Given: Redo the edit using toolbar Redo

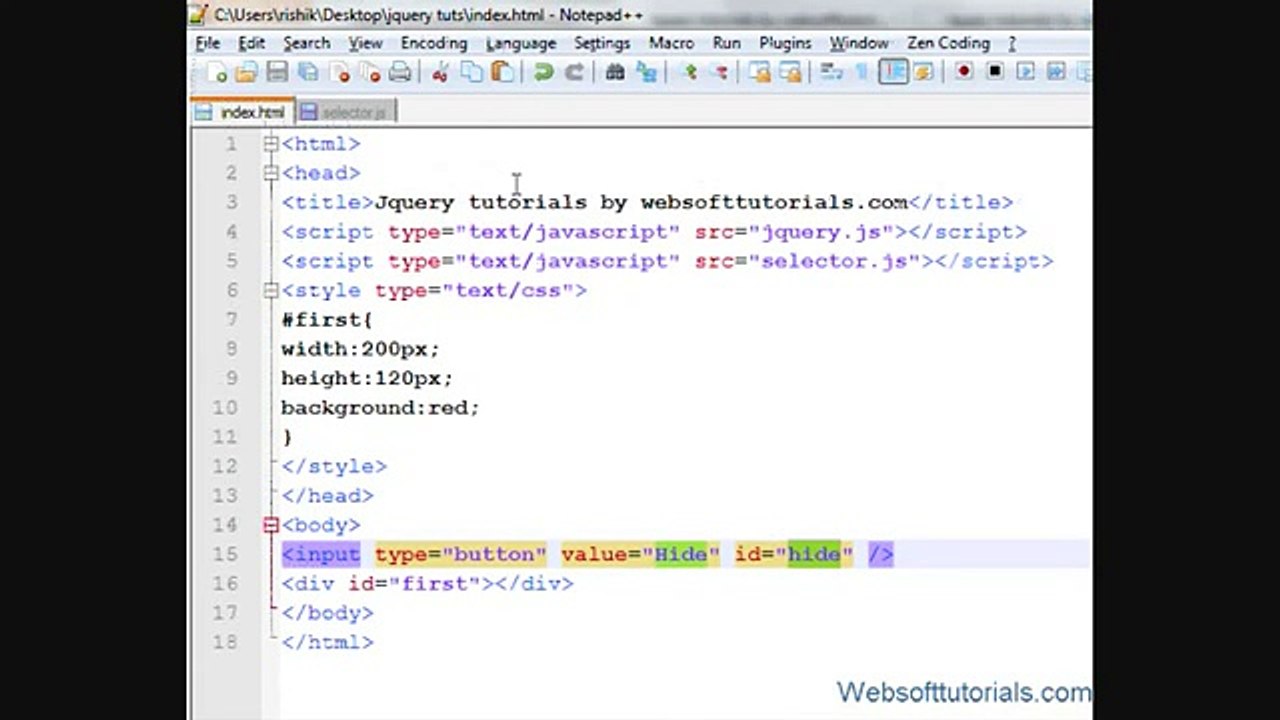Looking at the screenshot, I should [x=574, y=72].
